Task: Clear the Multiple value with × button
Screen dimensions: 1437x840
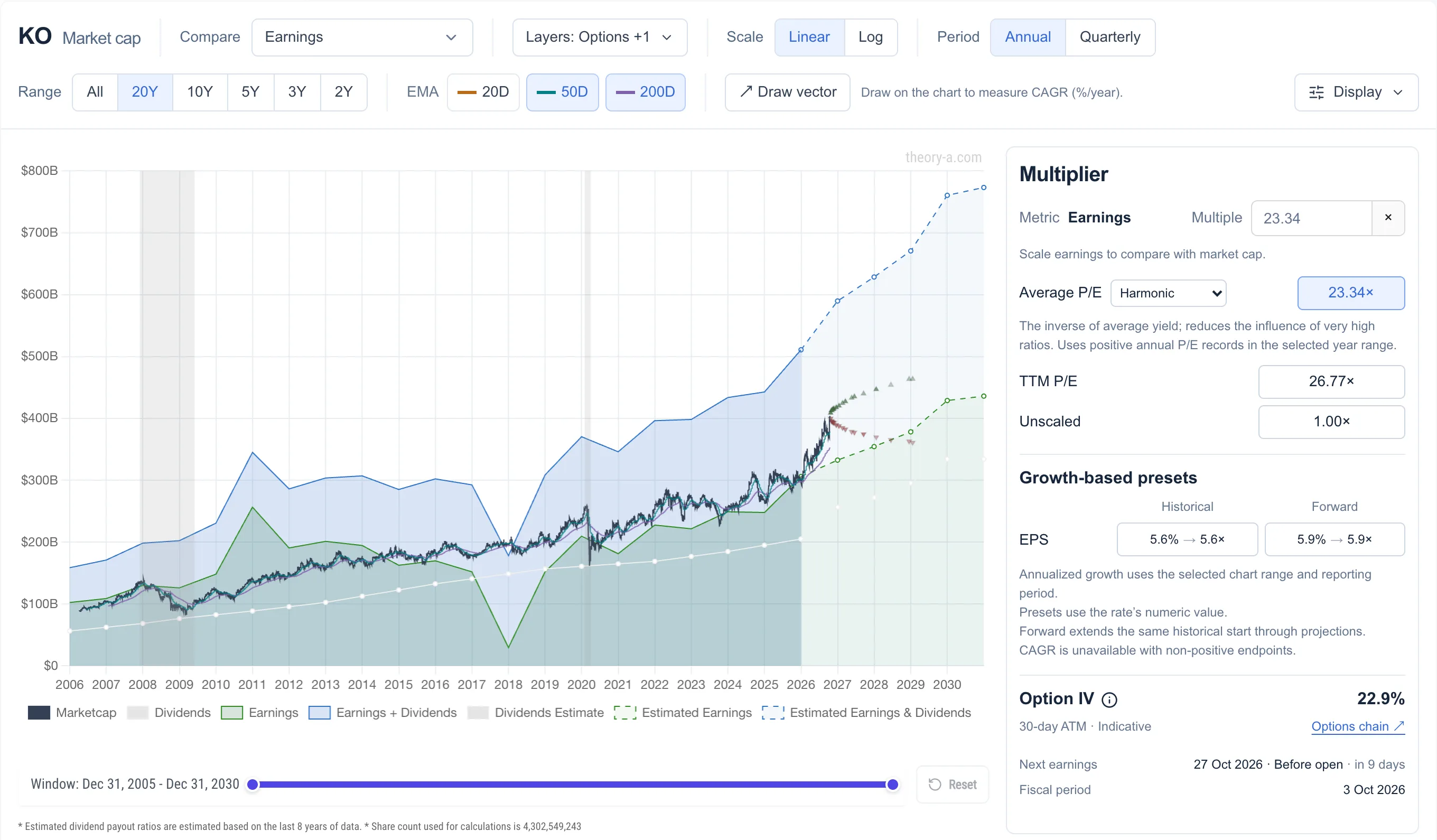Action: coord(1388,218)
